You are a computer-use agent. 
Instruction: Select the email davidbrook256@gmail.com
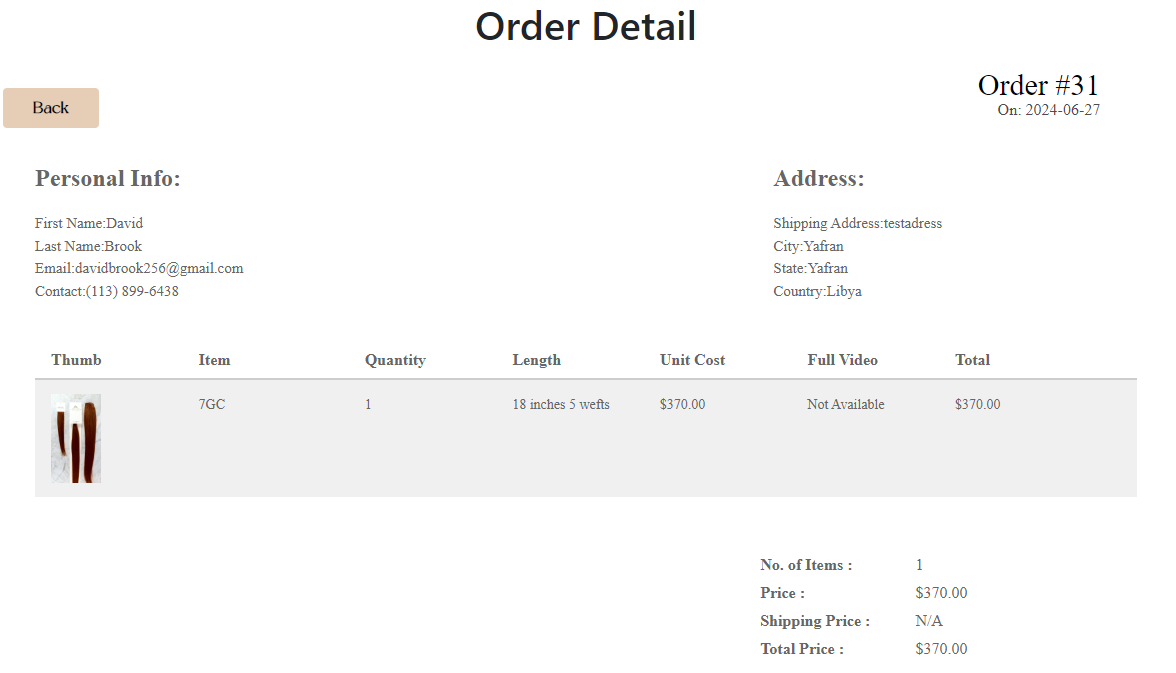point(159,268)
